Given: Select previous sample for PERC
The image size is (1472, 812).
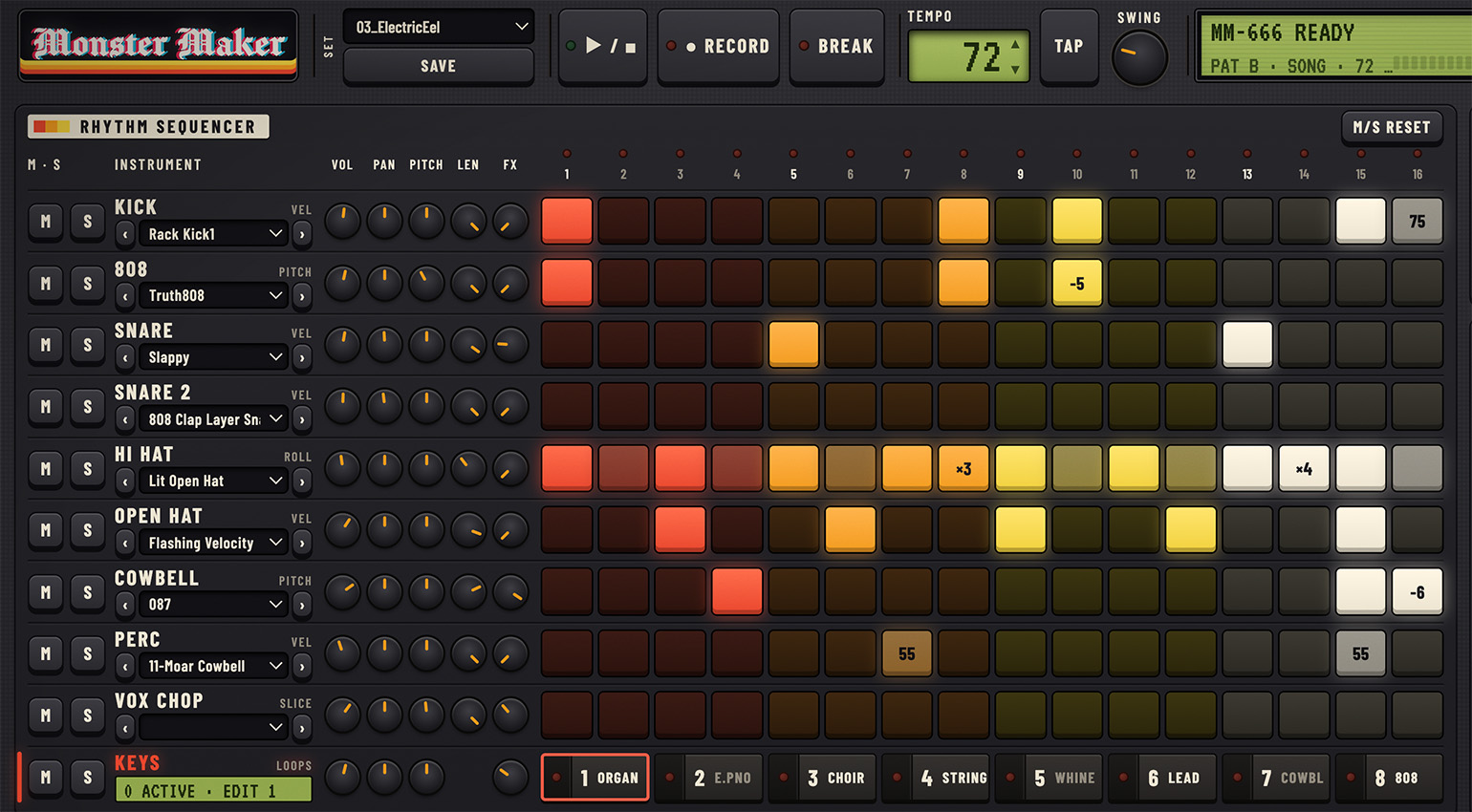Looking at the screenshot, I should (124, 667).
